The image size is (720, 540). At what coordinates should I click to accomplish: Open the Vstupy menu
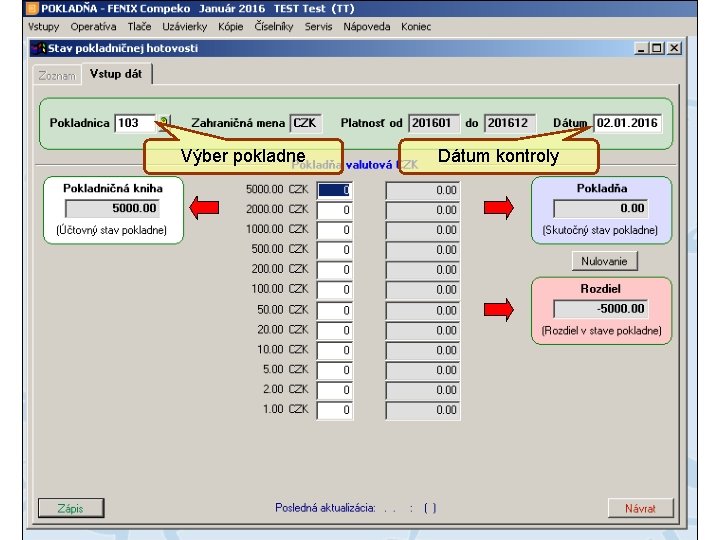44,27
